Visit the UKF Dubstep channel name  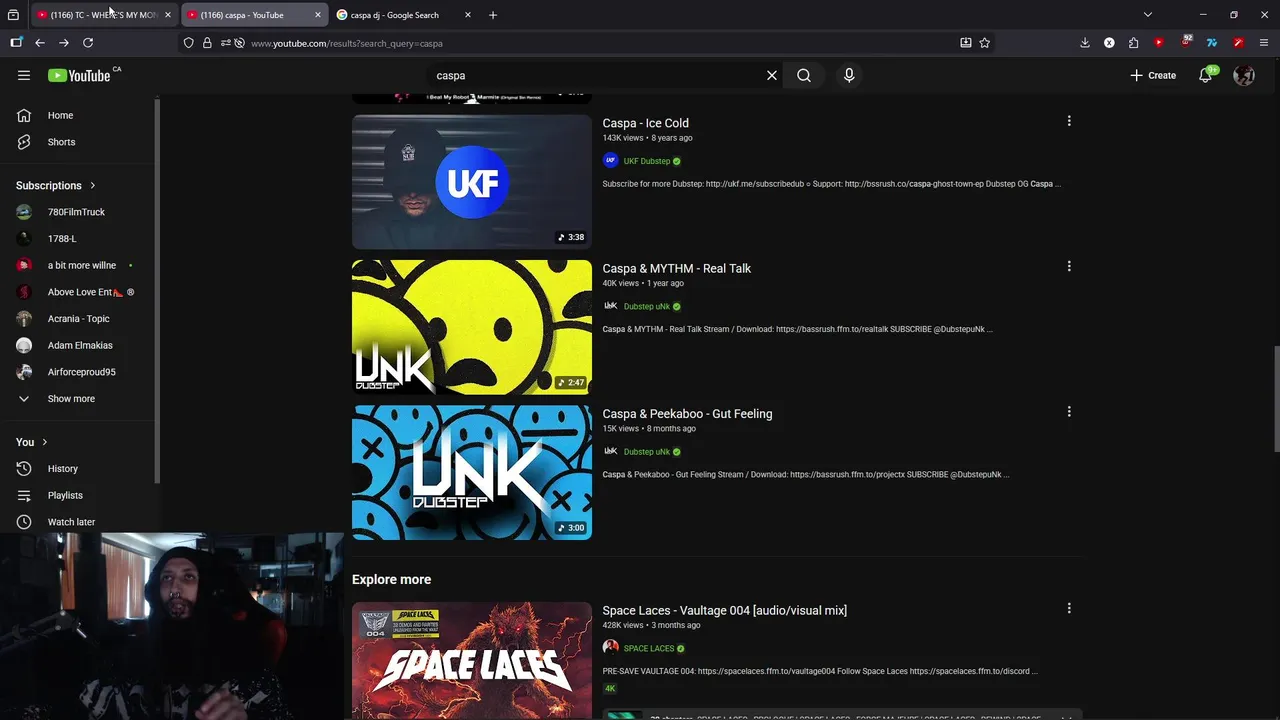[646, 161]
